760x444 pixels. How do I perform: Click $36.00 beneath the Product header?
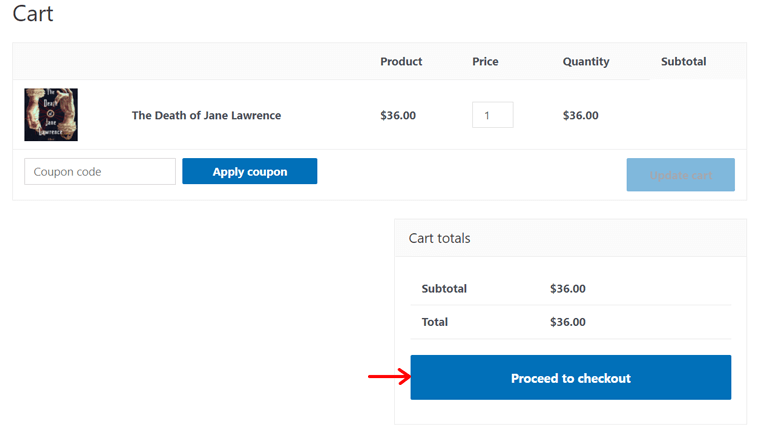tap(398, 115)
